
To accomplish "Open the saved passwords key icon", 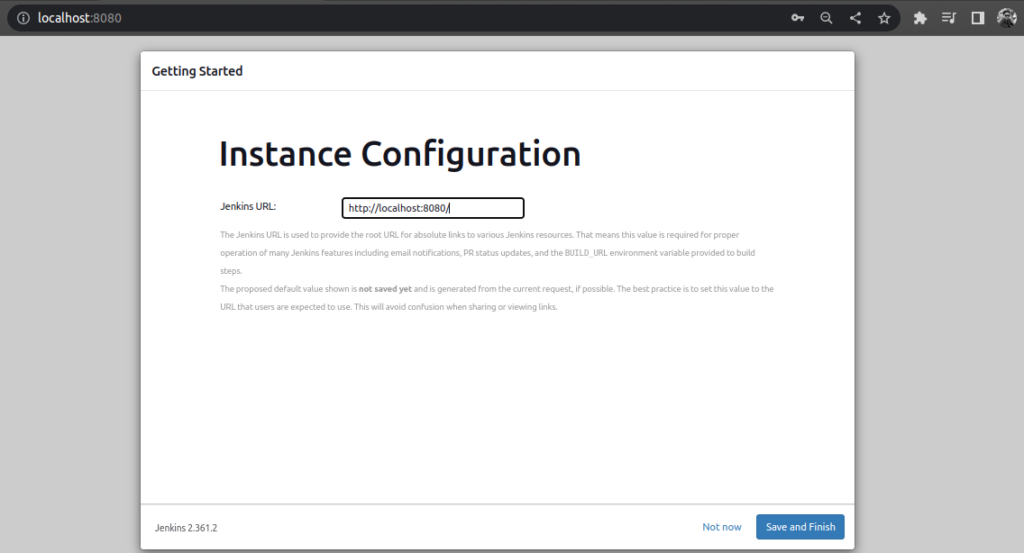I will click(797, 18).
